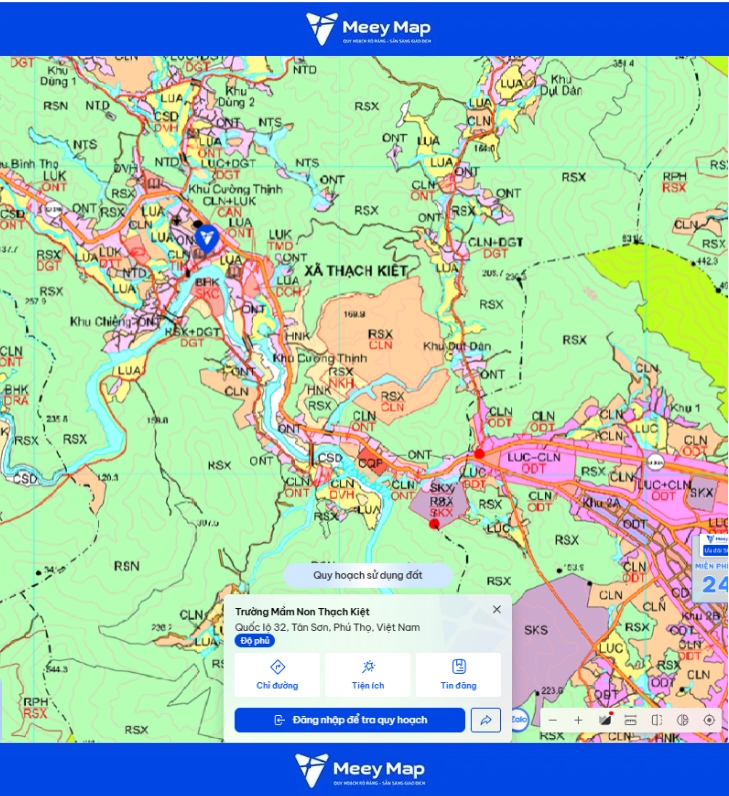This screenshot has width=729, height=796.
Task: Click the Khu Dùng 1 label
Action: tap(58, 75)
